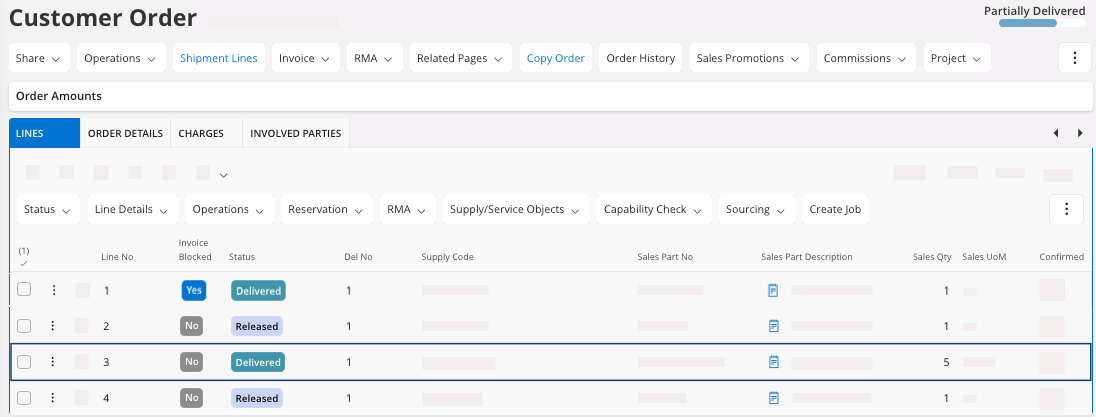Open the Involved Parties tab
This screenshot has height=417, width=1096.
tap(295, 133)
